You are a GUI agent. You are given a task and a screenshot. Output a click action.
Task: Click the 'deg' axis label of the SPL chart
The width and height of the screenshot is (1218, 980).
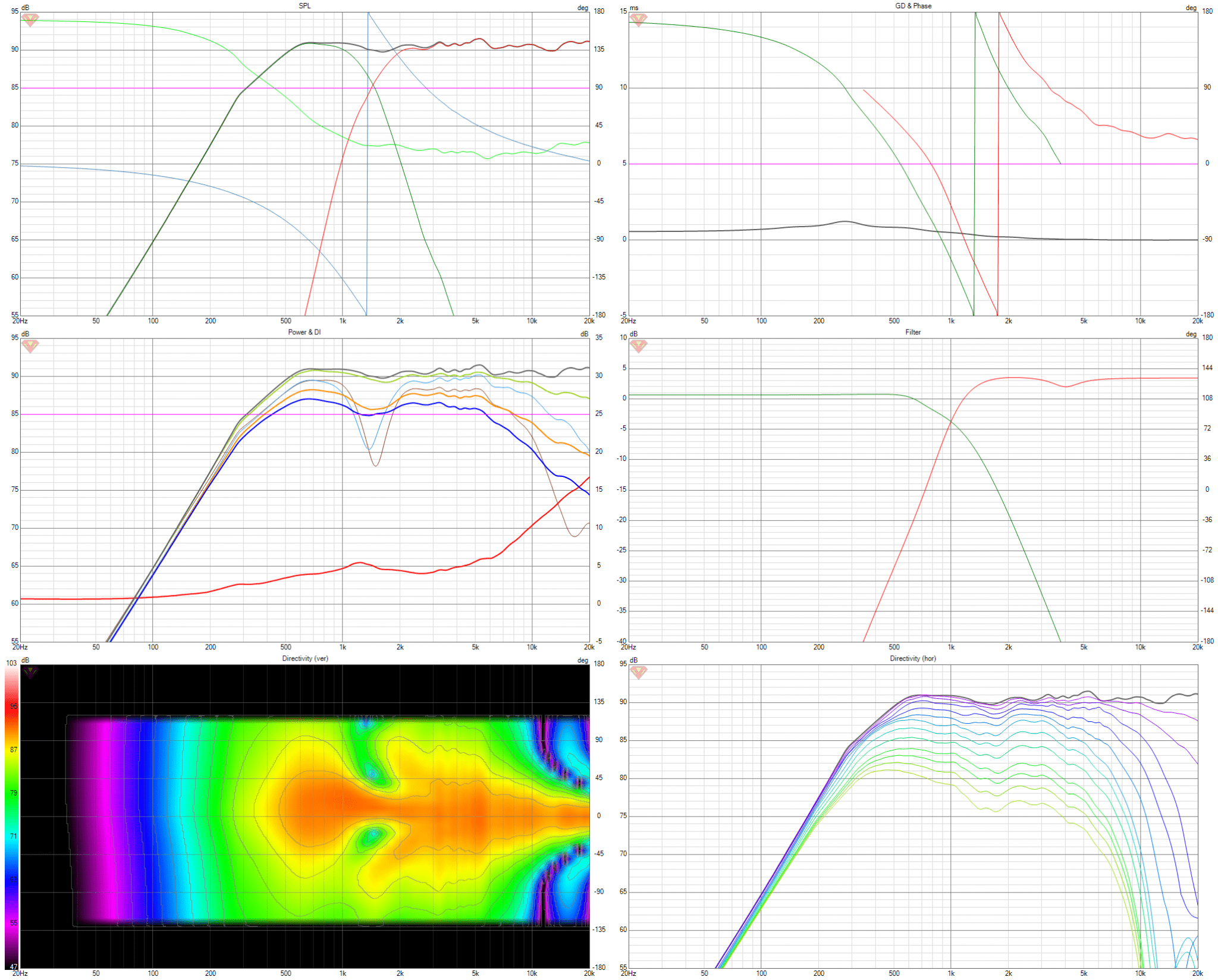pos(583,8)
